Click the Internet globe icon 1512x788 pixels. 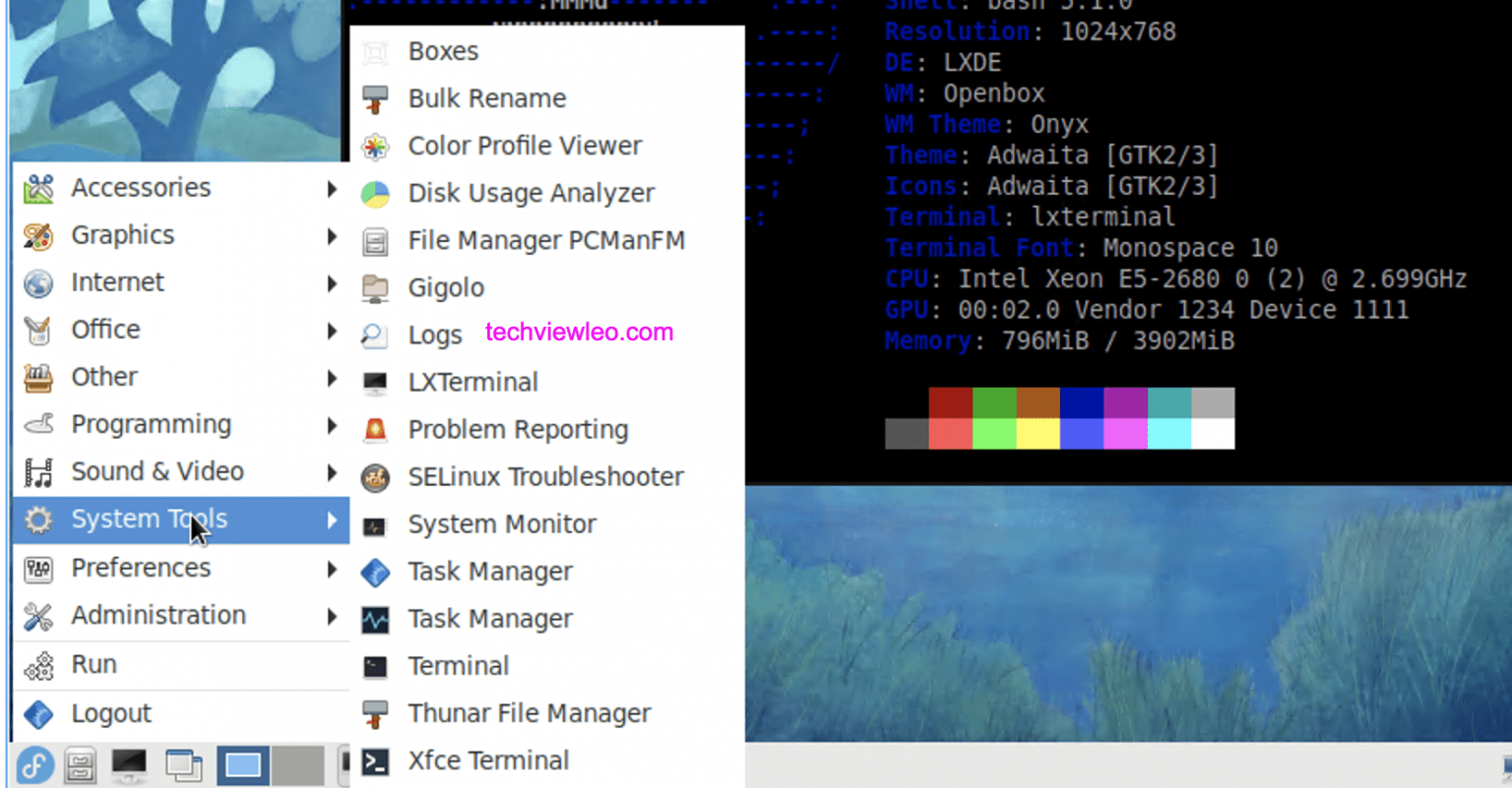(x=38, y=282)
